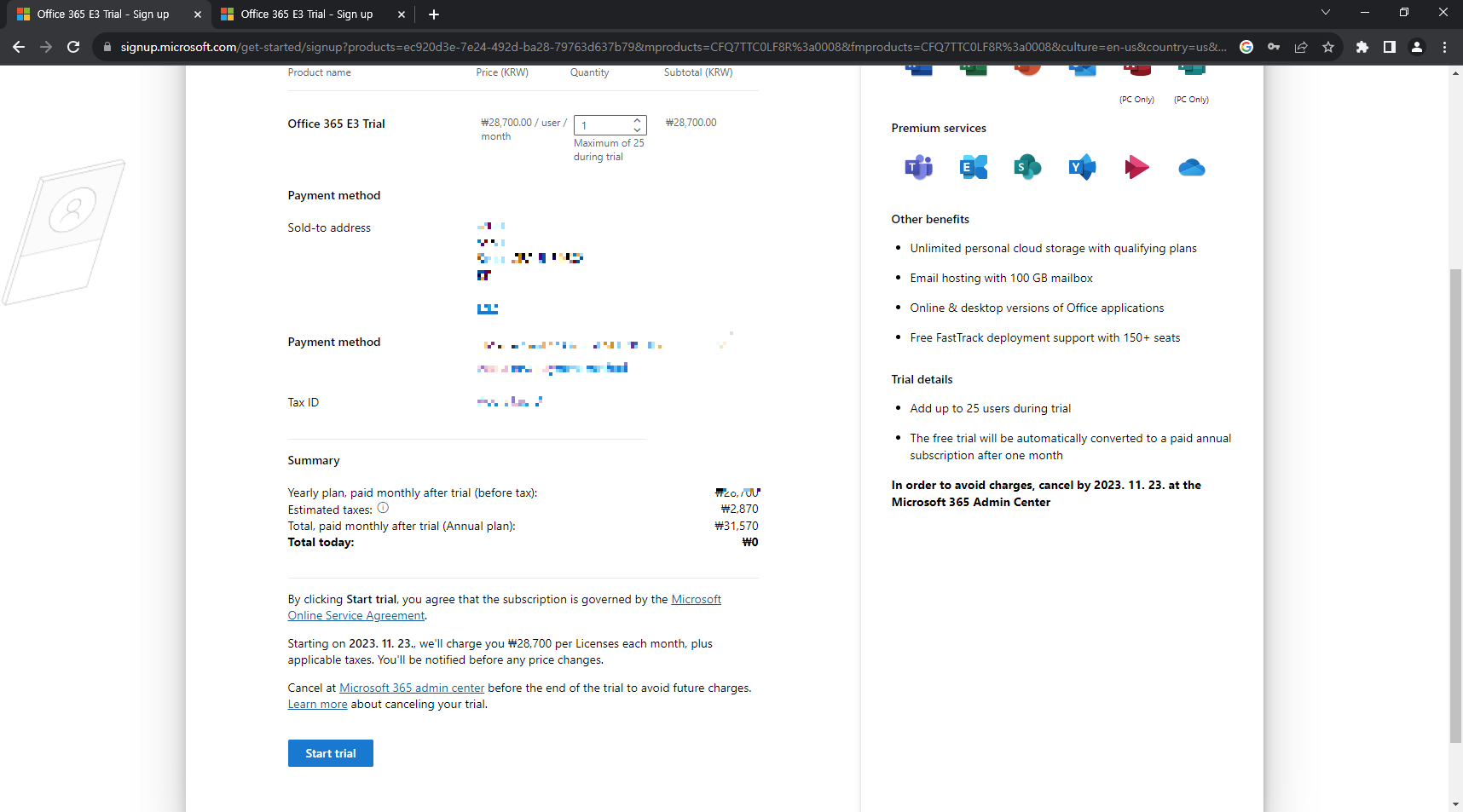This screenshot has width=1463, height=812.
Task: Click the ₩31,570 total amount
Action: 737,526
